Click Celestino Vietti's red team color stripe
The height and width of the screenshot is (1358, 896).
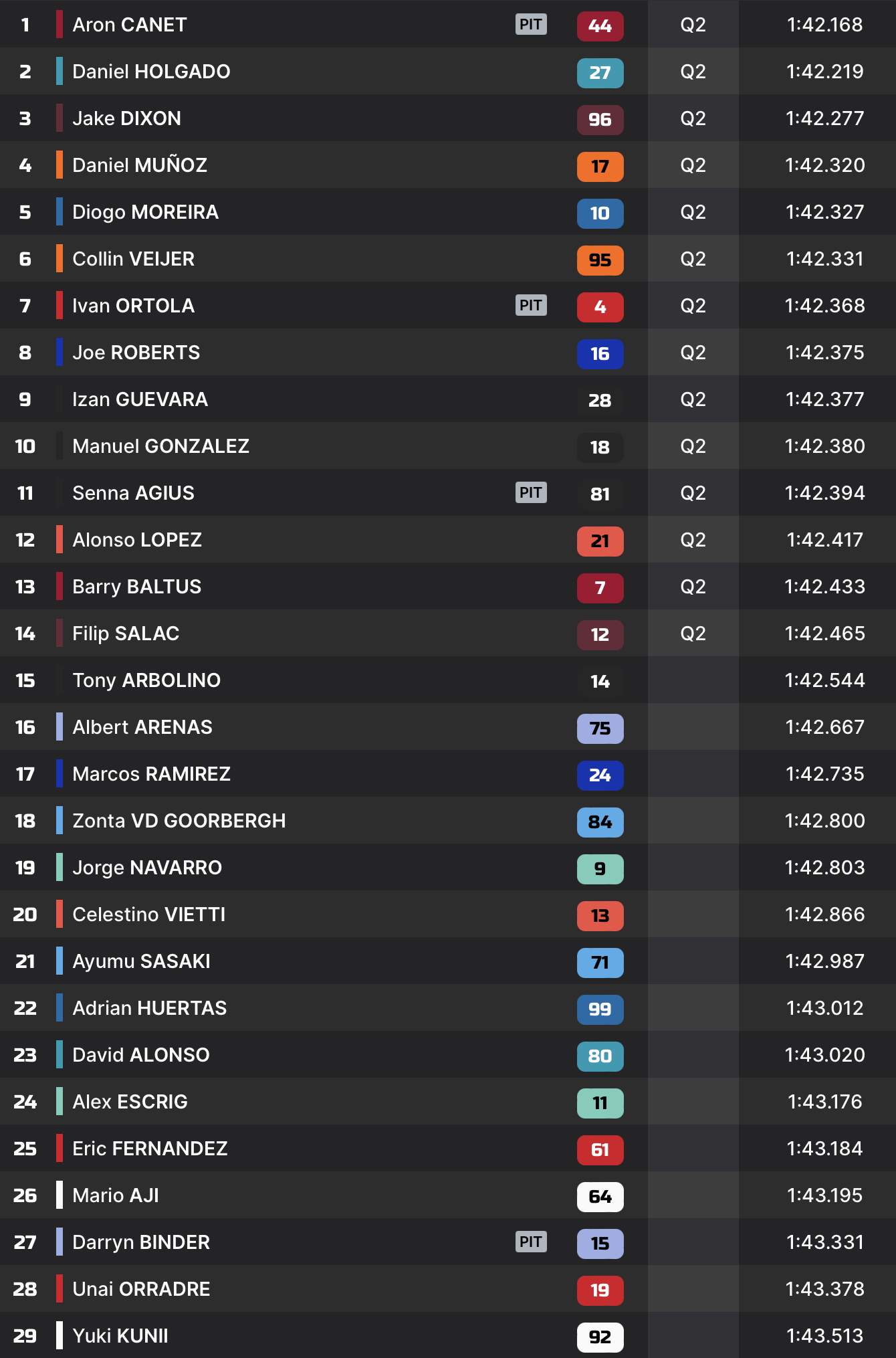click(60, 914)
